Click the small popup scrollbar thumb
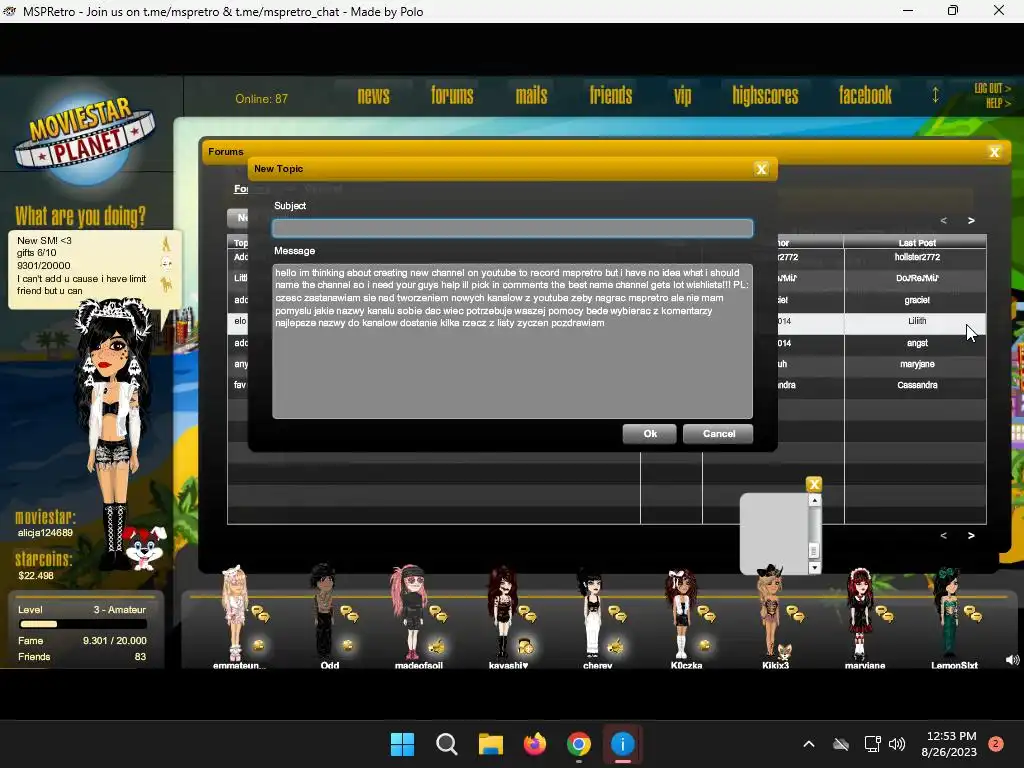The height and width of the screenshot is (768, 1024). 814,551
